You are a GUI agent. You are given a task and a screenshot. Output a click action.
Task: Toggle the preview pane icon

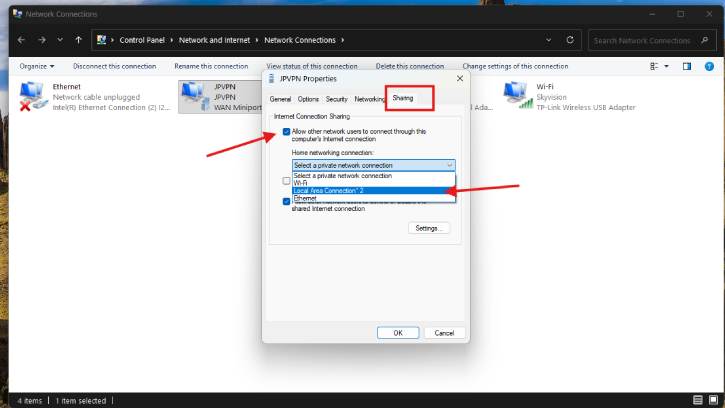click(687, 67)
